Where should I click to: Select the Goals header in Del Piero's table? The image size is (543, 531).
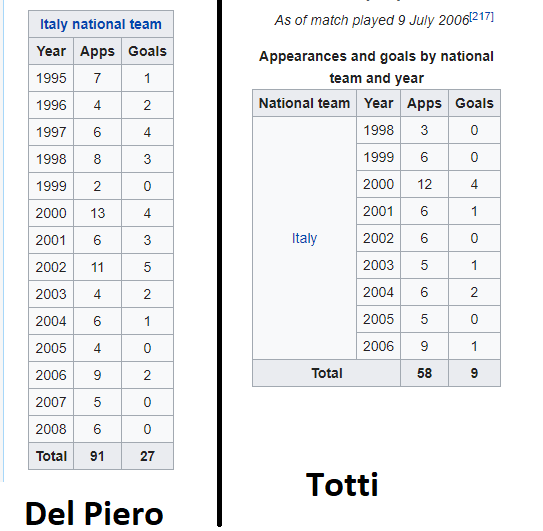[148, 51]
